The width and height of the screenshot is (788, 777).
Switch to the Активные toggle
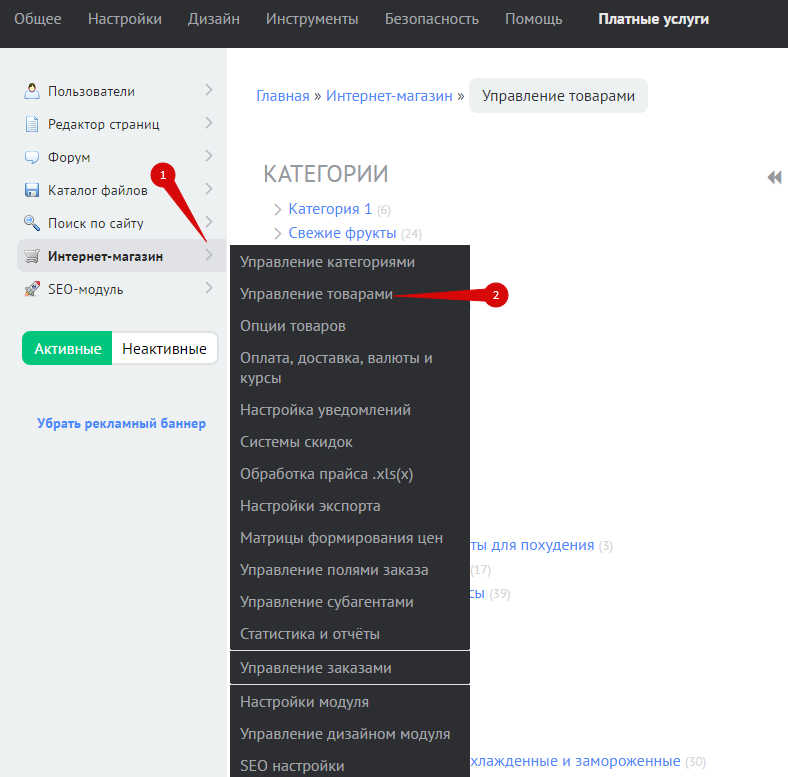coord(67,349)
